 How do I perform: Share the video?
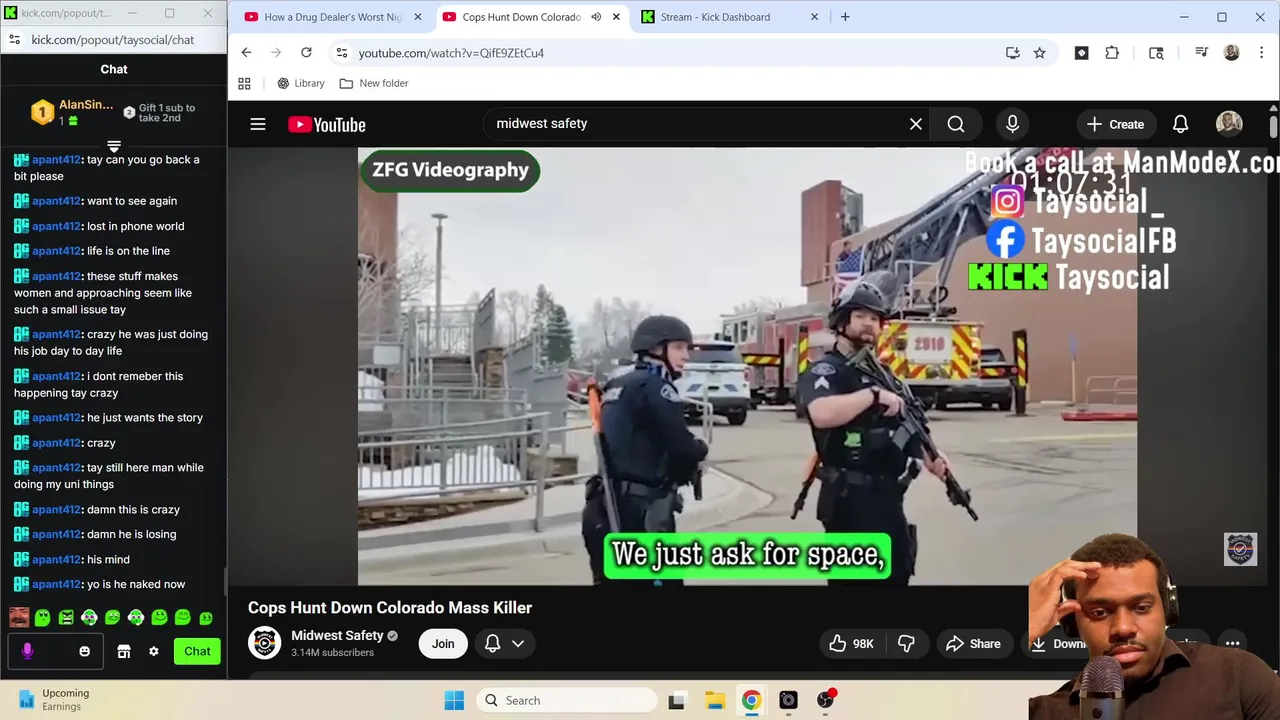[973, 644]
